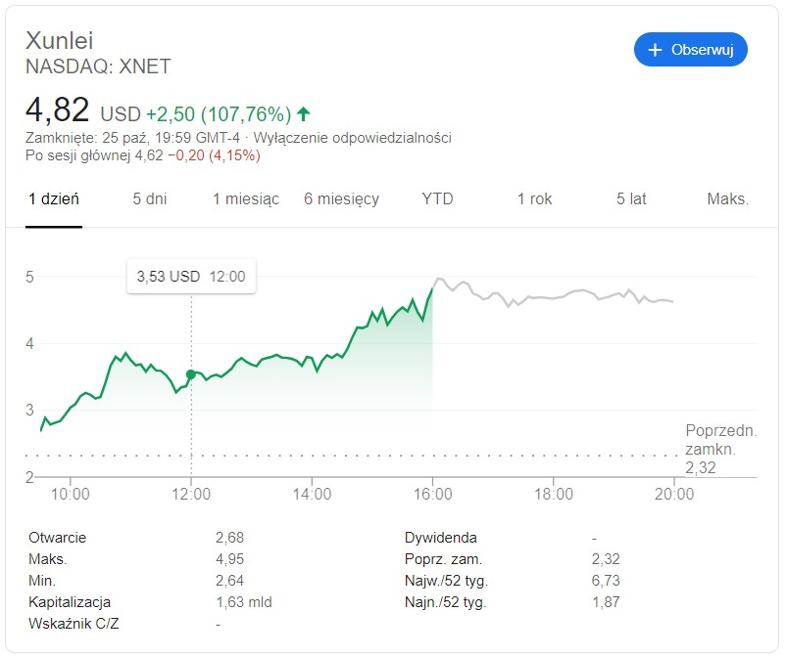Show the Maks. full history range
The image size is (786, 656).
point(727,199)
